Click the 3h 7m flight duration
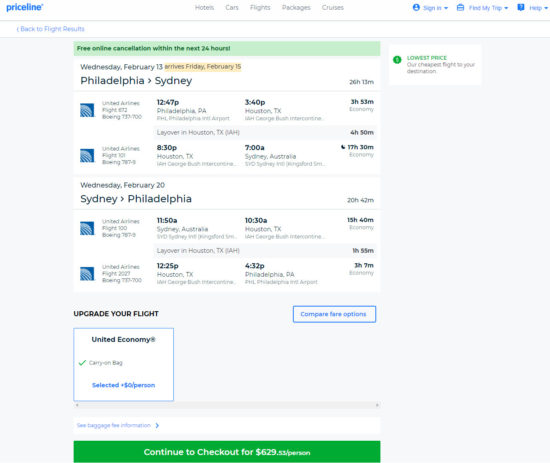550x463 pixels. click(x=364, y=266)
